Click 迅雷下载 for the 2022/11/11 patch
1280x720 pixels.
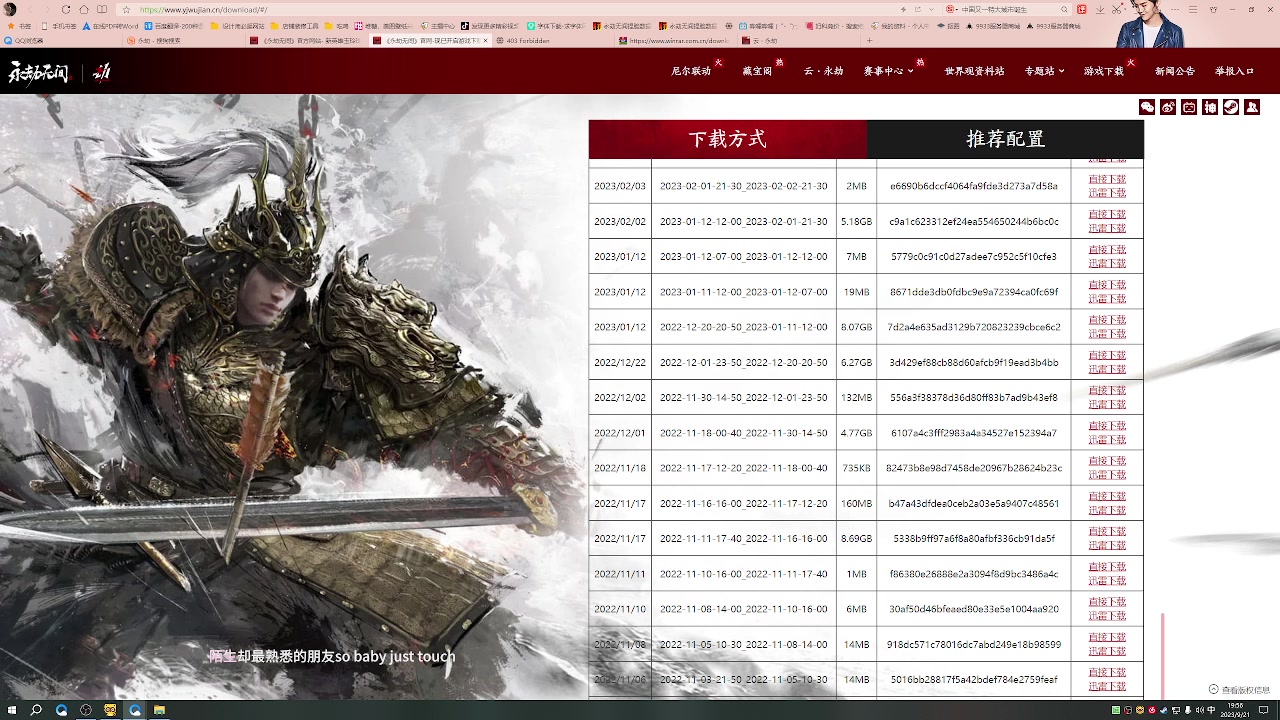pos(1107,581)
